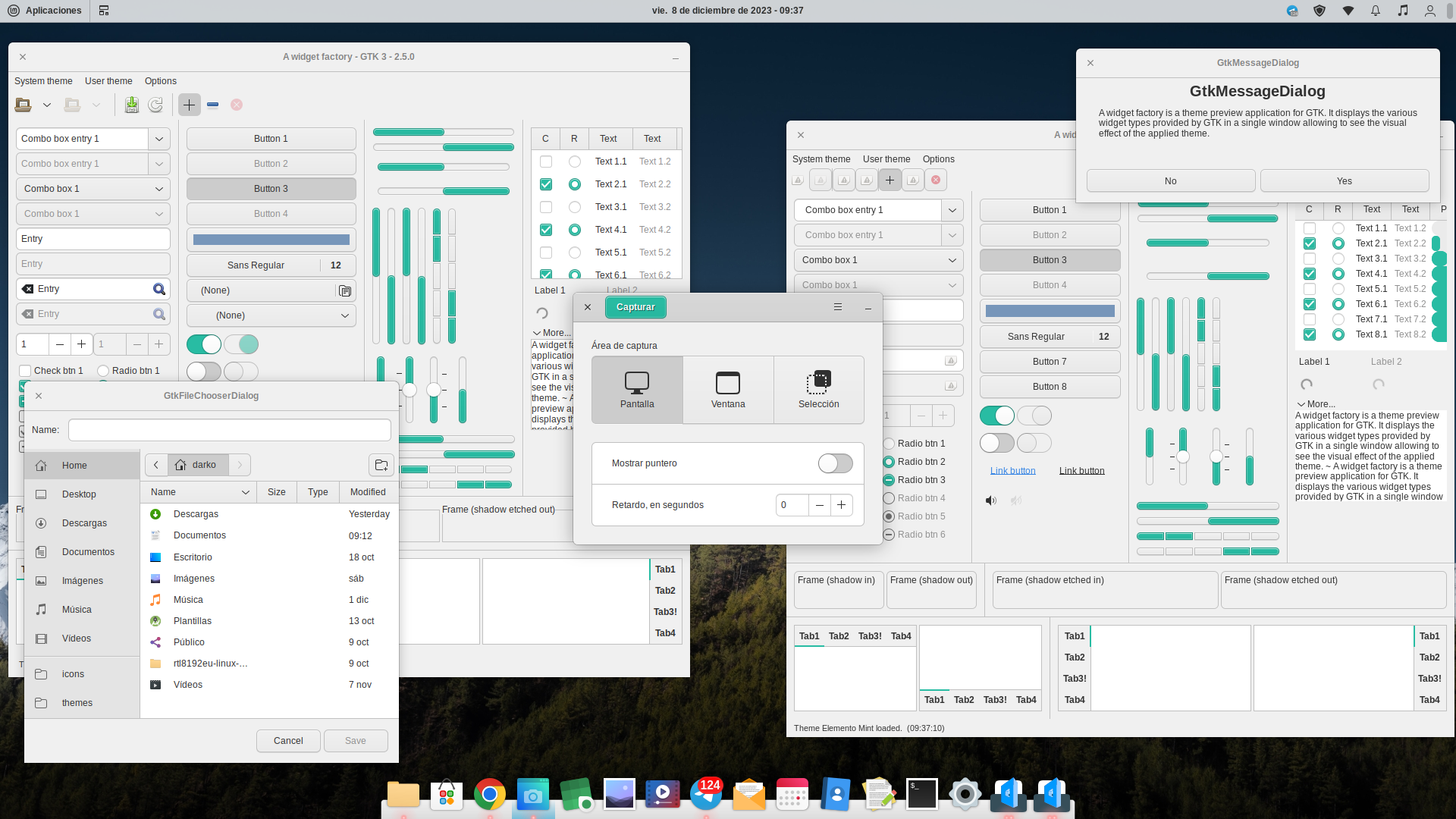The width and height of the screenshot is (1456, 819).
Task: Open the Settings gear in the dock
Action: click(x=965, y=795)
